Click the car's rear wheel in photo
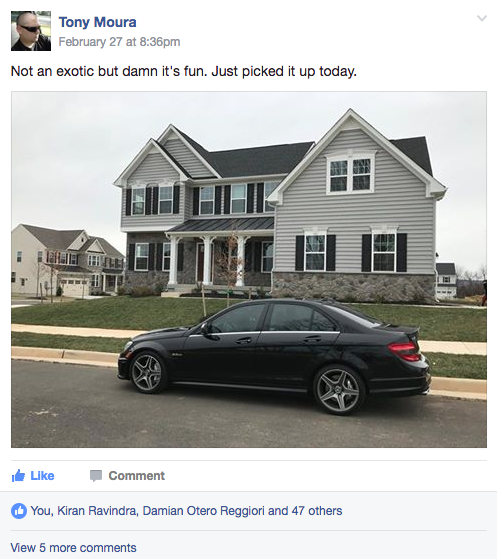This screenshot has width=497, height=559. [x=339, y=390]
